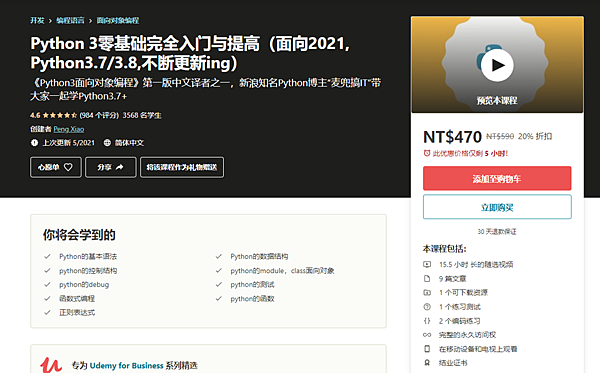Screen dimensions: 600x373
Task: Open the 编程语言 breadcrumb link
Action: (x=70, y=21)
